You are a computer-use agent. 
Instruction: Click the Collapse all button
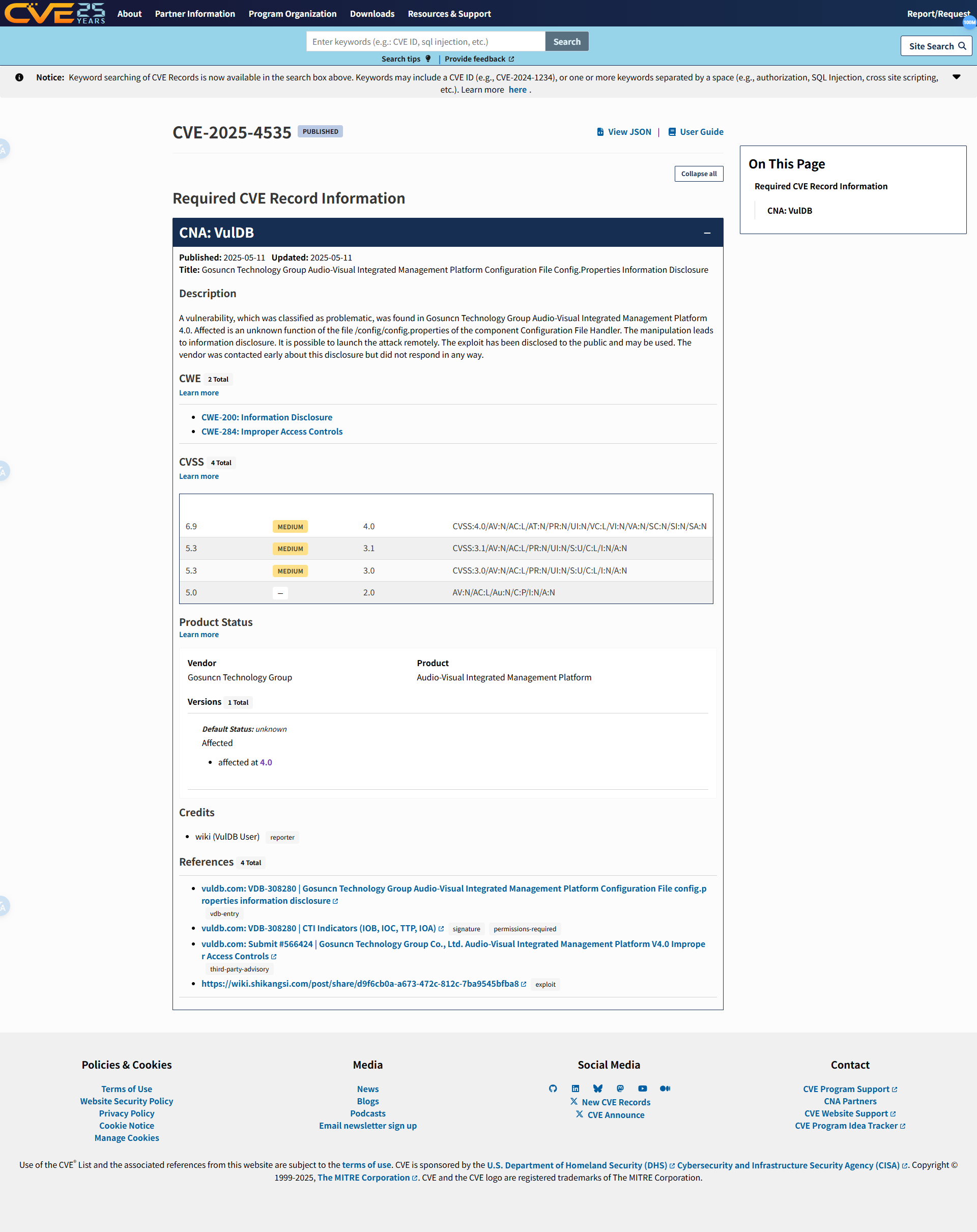[699, 174]
